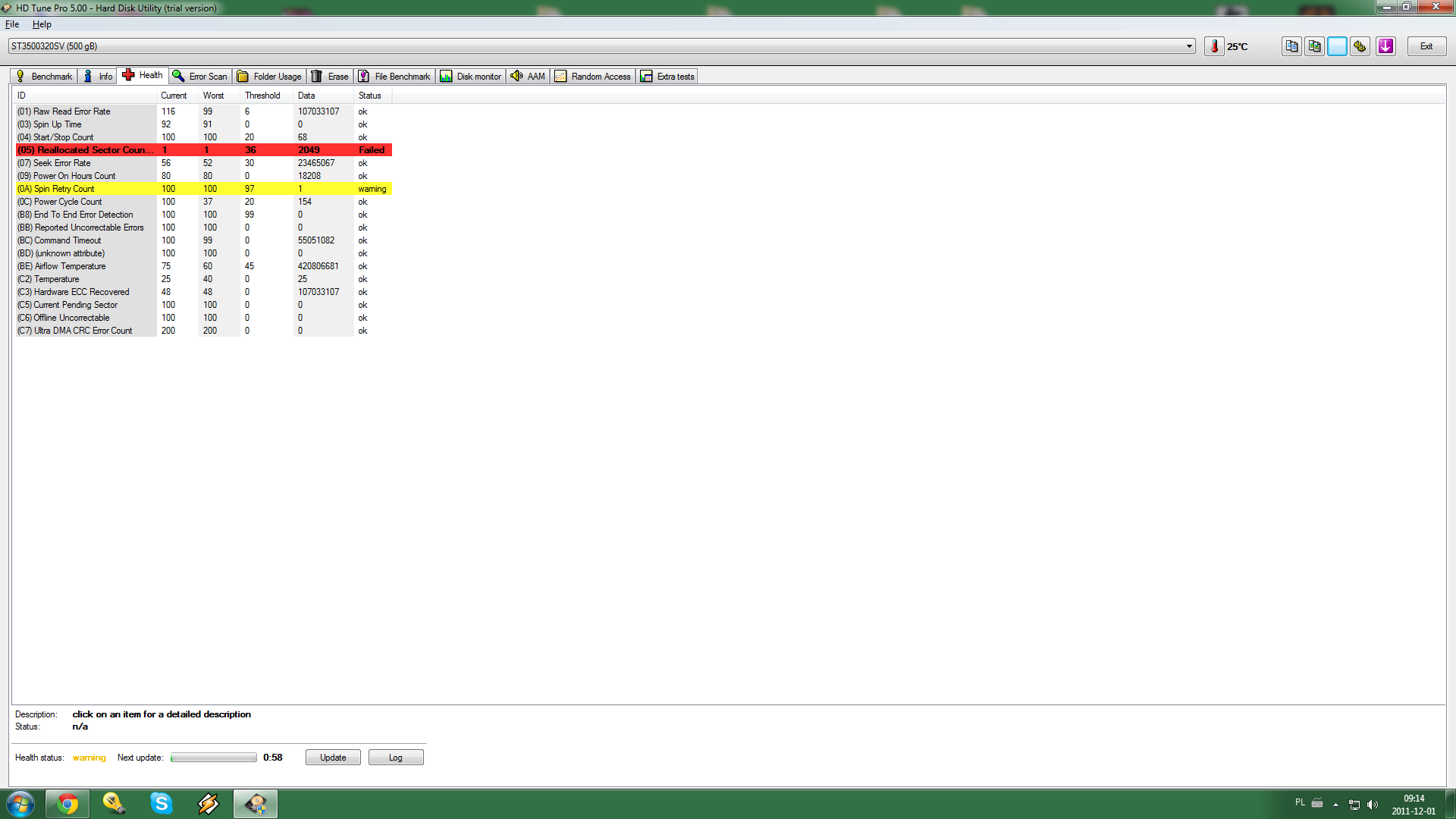Switch to the Info tab
The width and height of the screenshot is (1456, 819).
tap(97, 77)
